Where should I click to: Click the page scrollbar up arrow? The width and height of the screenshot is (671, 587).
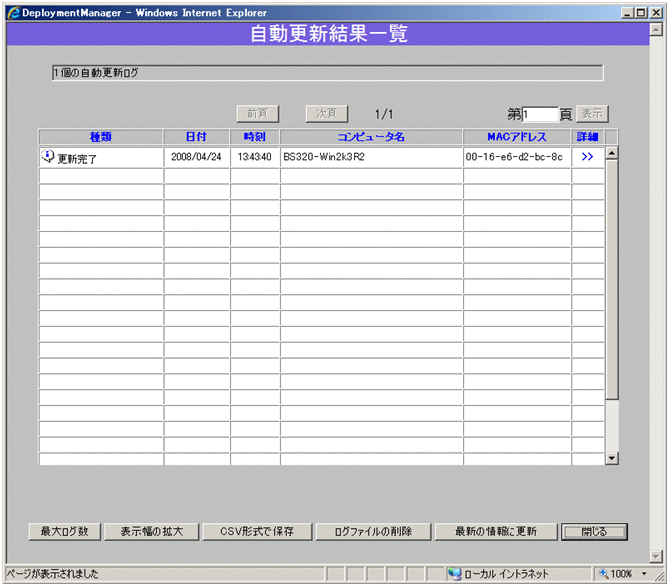click(656, 30)
